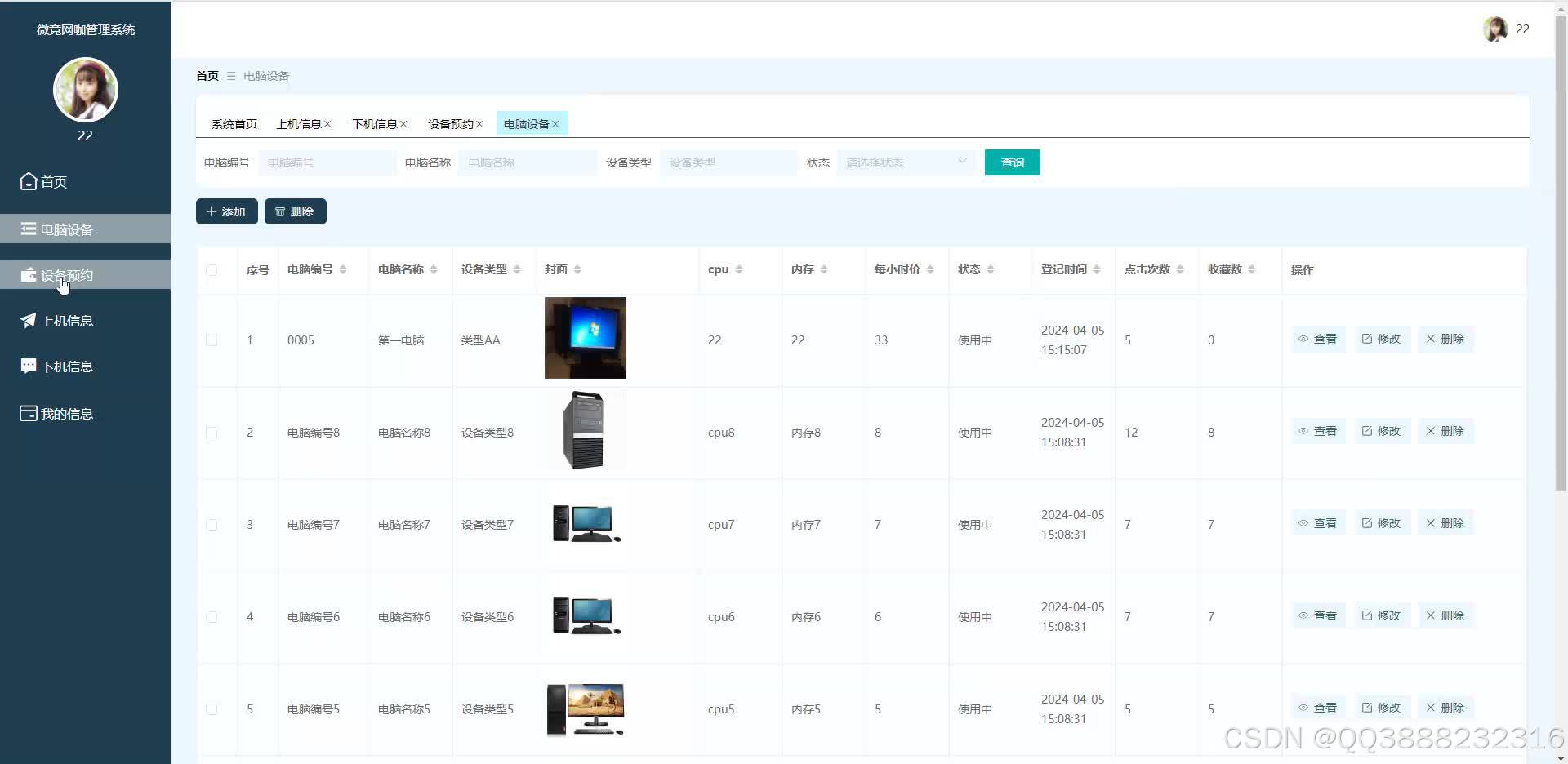Click 修改 for row 电脑编号7
1568x764 pixels.
click(x=1382, y=523)
